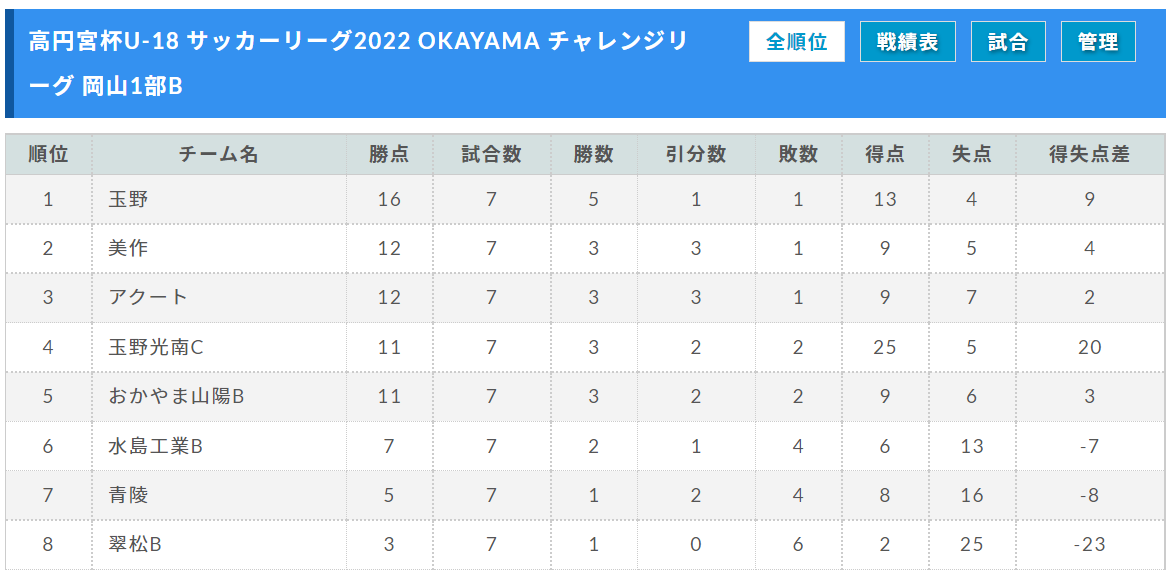Click the 試合数 column header
The image size is (1170, 575).
coord(492,154)
